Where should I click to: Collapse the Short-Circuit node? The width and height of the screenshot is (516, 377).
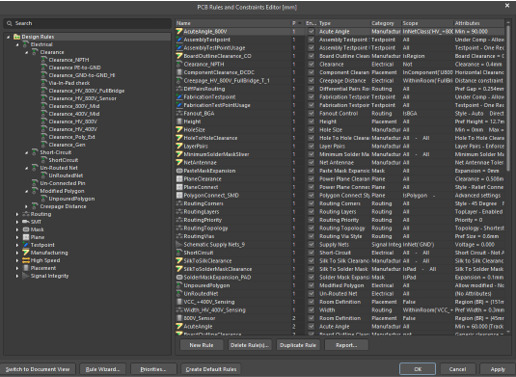click(x=27, y=153)
